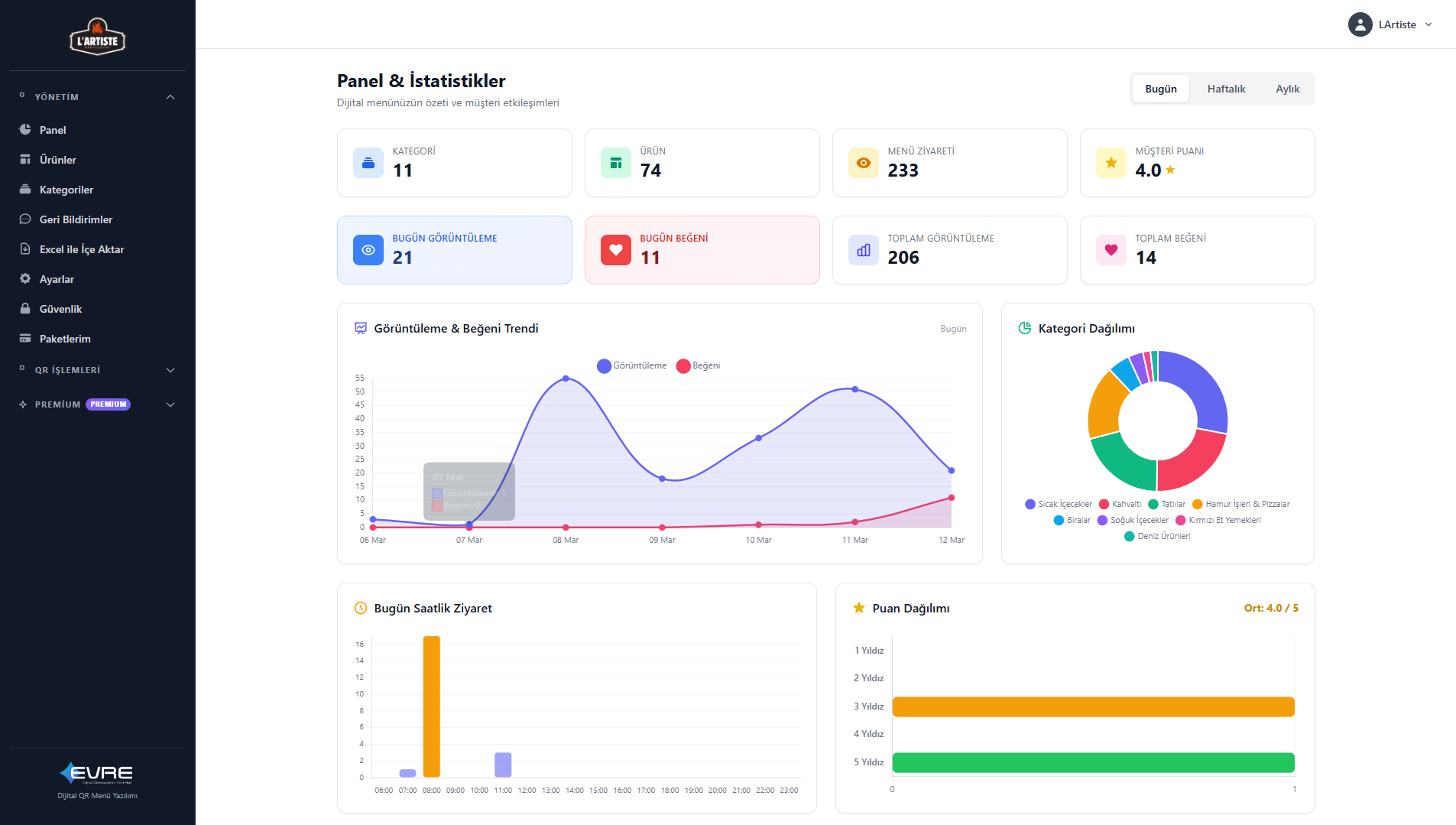Click the Excel ile İçe Aktar icon
Screen dimensions: 1456x825
pos(25,249)
